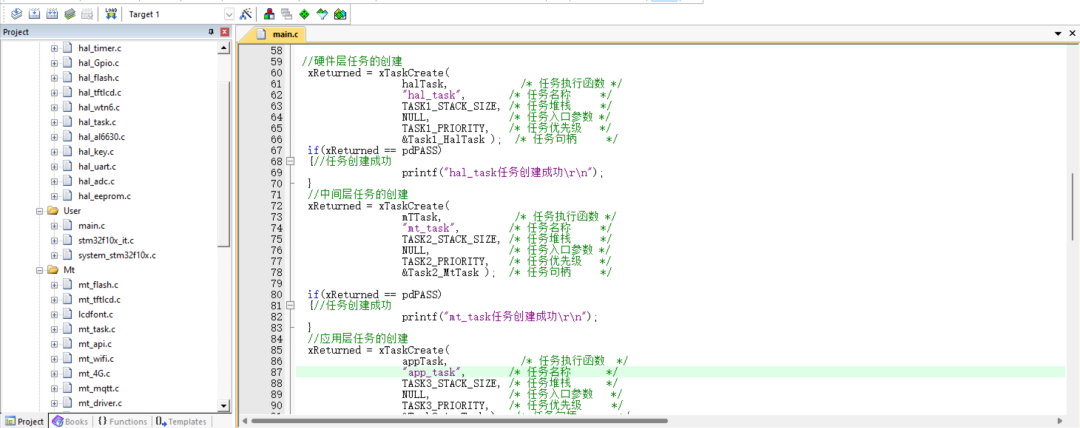Select system_stm32f10x.c file entry

pos(116,255)
